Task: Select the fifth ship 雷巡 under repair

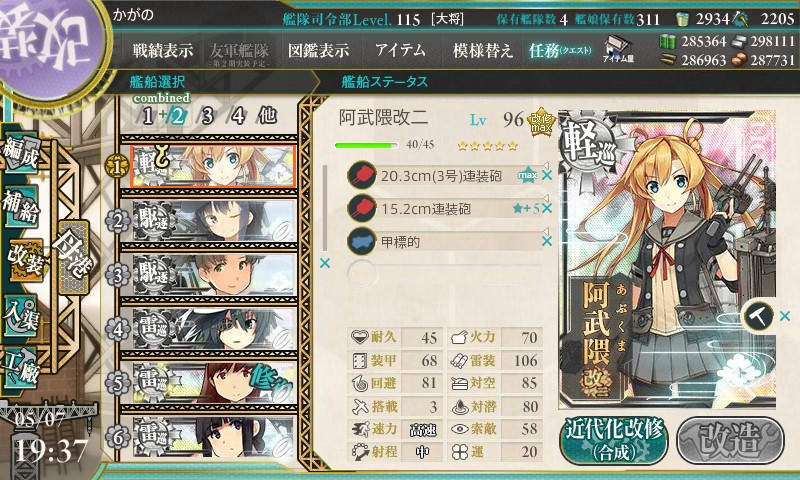Action: [213, 383]
